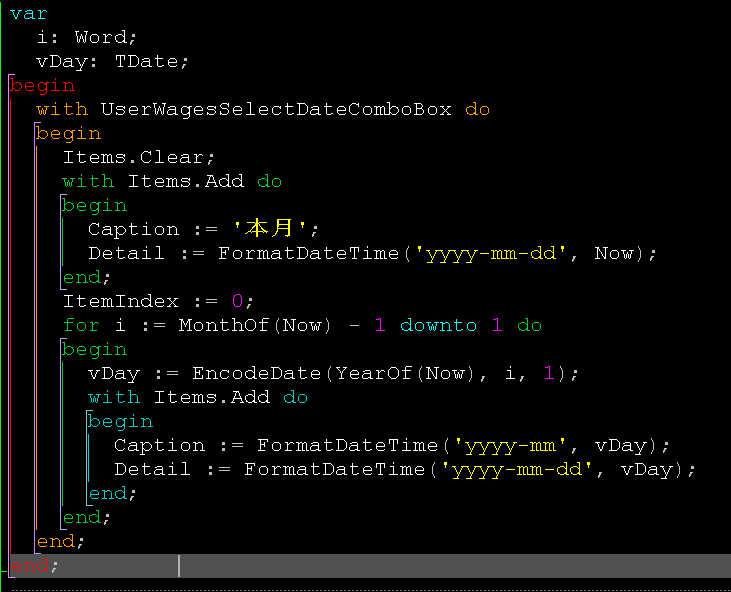The image size is (731, 592).
Task: Click 'Caption' in the first with block
Action: [x=133, y=229]
